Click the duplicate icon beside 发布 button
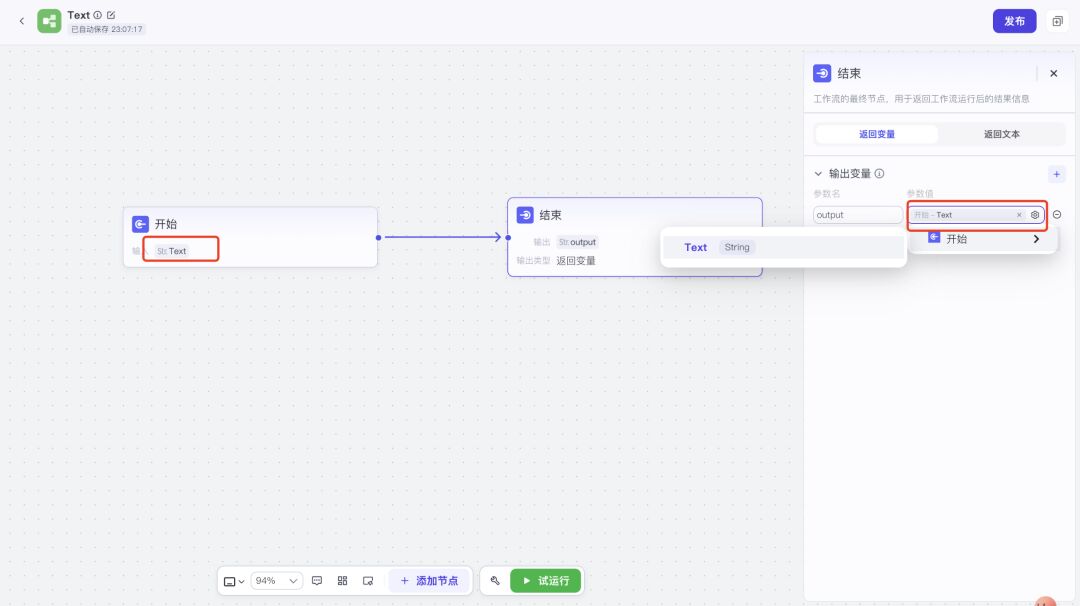Screen dimensions: 1080x606 pyautogui.click(x=1057, y=21)
